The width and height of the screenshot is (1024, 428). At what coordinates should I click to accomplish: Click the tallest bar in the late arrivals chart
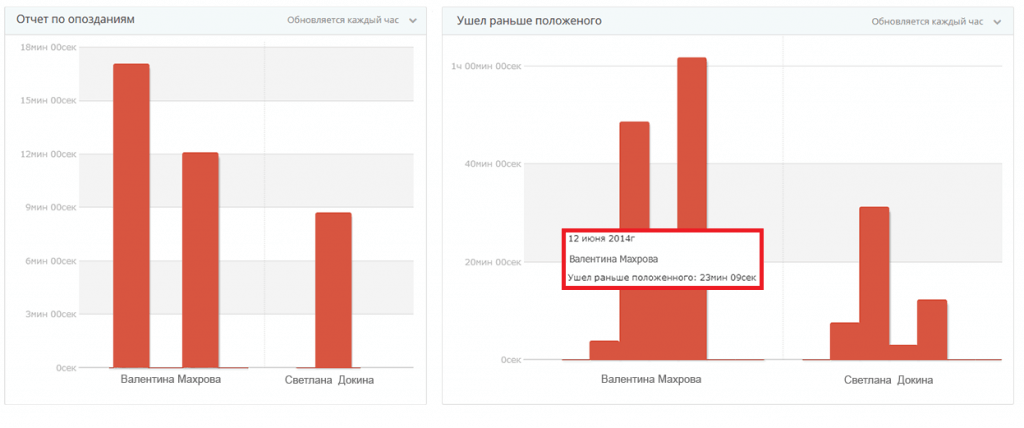coord(130,215)
